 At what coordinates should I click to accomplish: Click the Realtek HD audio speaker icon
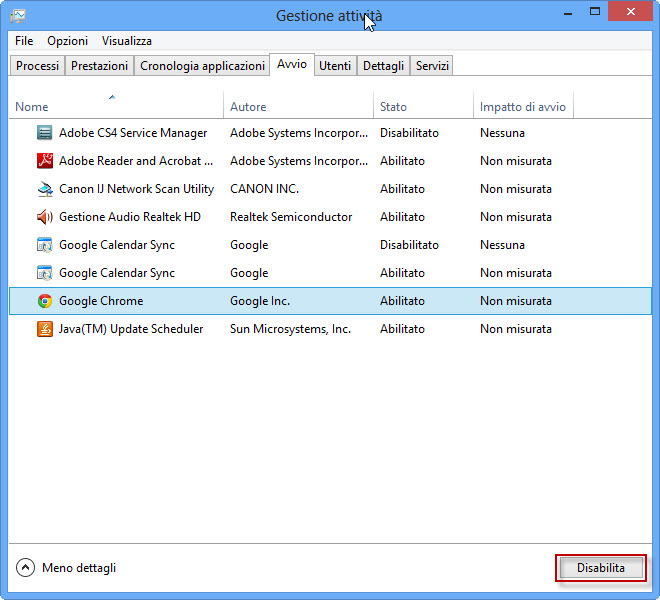(45, 217)
